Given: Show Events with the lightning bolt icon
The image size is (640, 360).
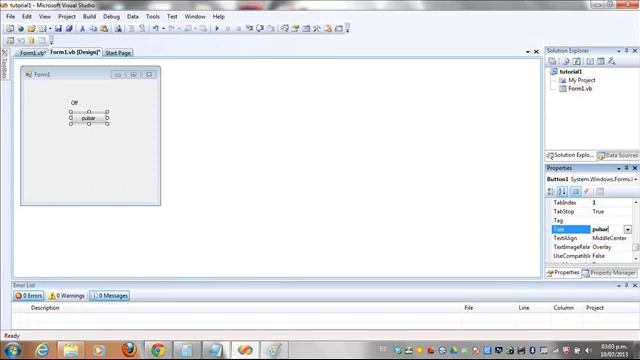Looking at the screenshot, I should (x=587, y=191).
